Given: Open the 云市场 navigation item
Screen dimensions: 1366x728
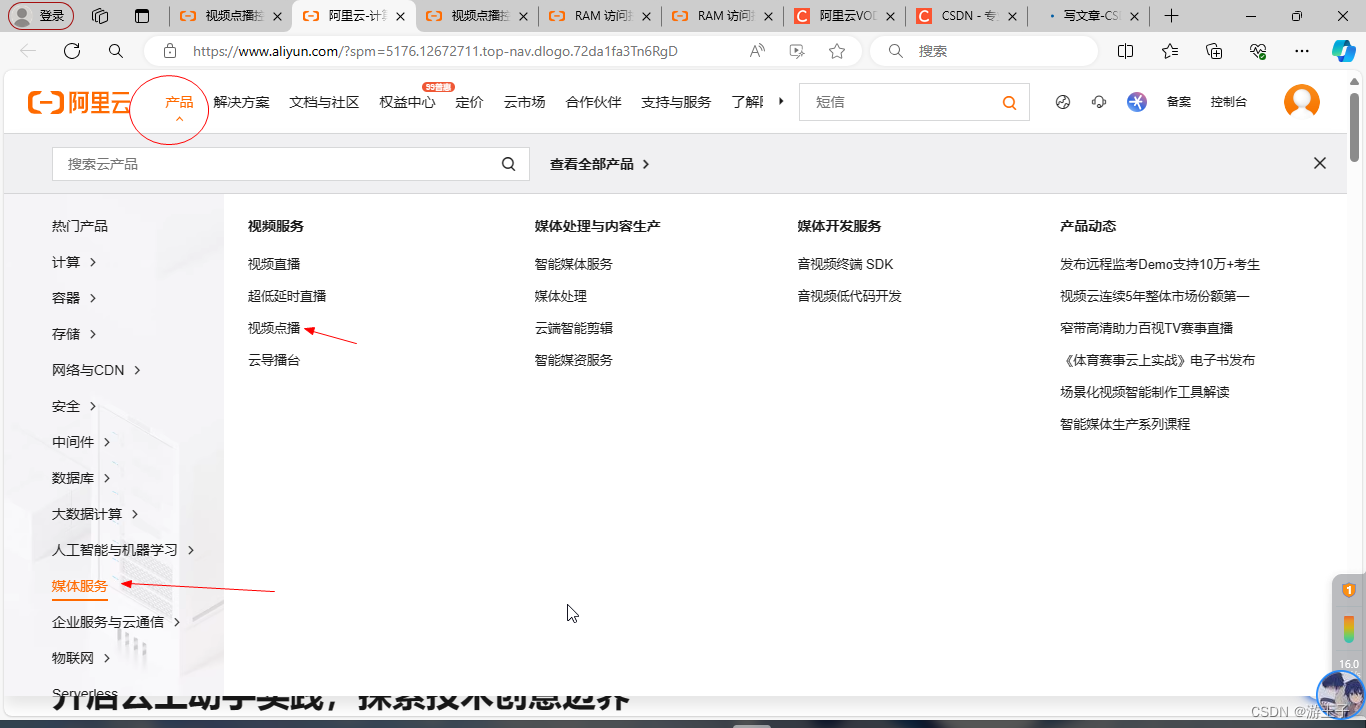Looking at the screenshot, I should (x=524, y=102).
